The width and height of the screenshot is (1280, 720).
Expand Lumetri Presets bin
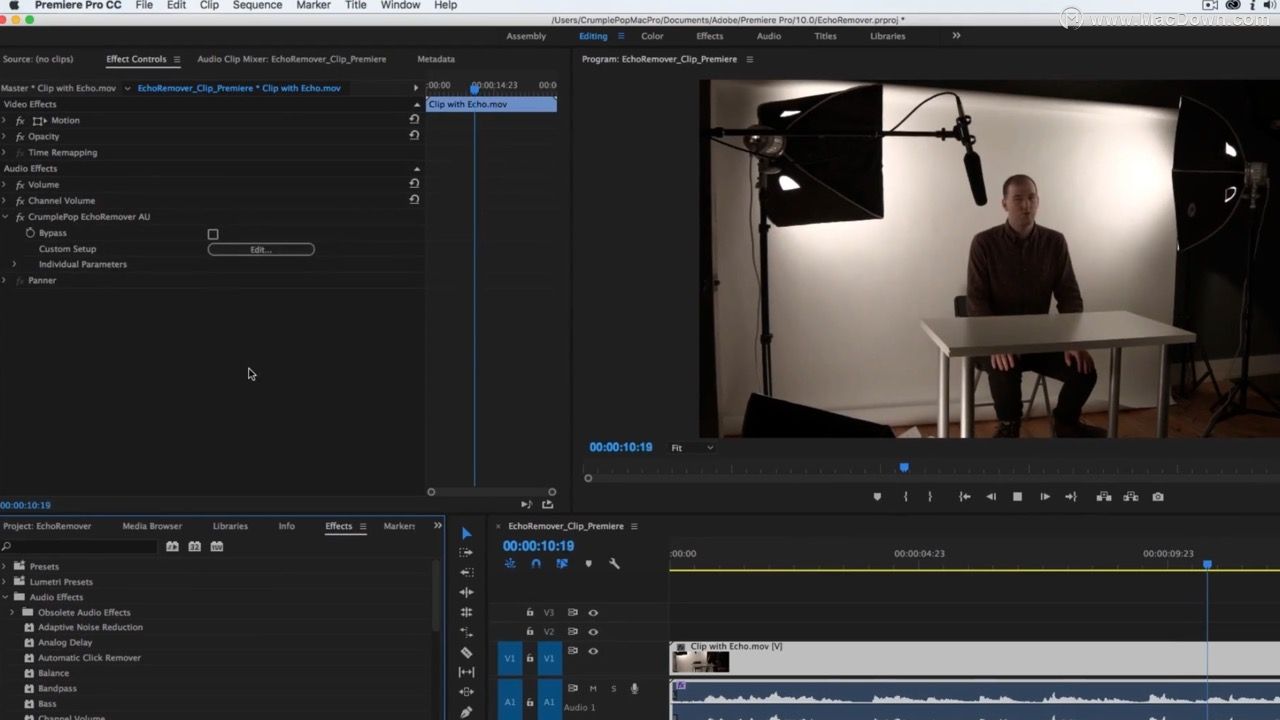5,582
